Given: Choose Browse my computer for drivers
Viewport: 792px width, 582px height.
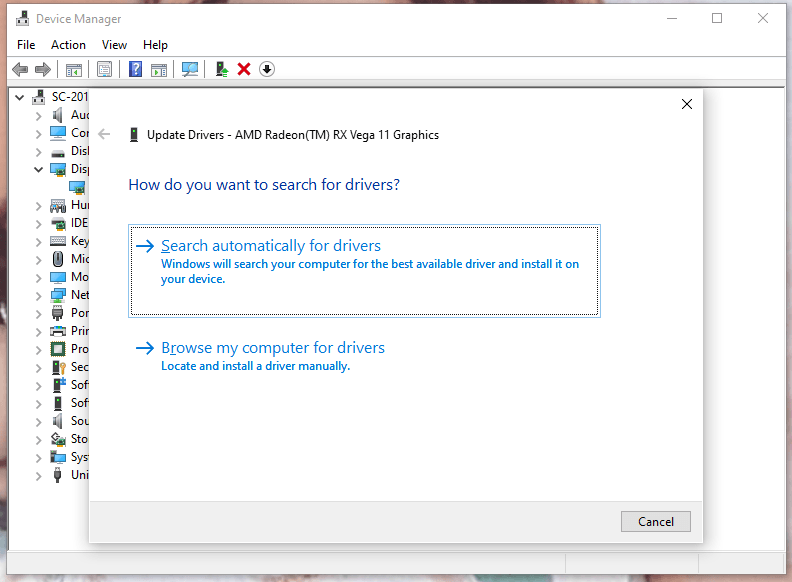Looking at the screenshot, I should [x=273, y=348].
